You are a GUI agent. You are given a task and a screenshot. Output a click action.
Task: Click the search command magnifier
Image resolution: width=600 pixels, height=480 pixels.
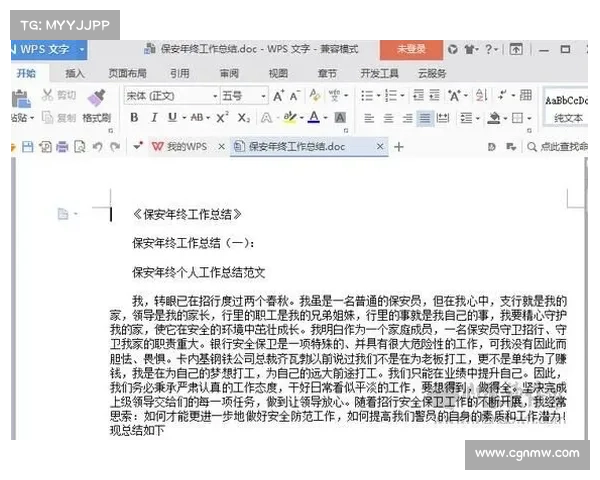click(x=532, y=147)
